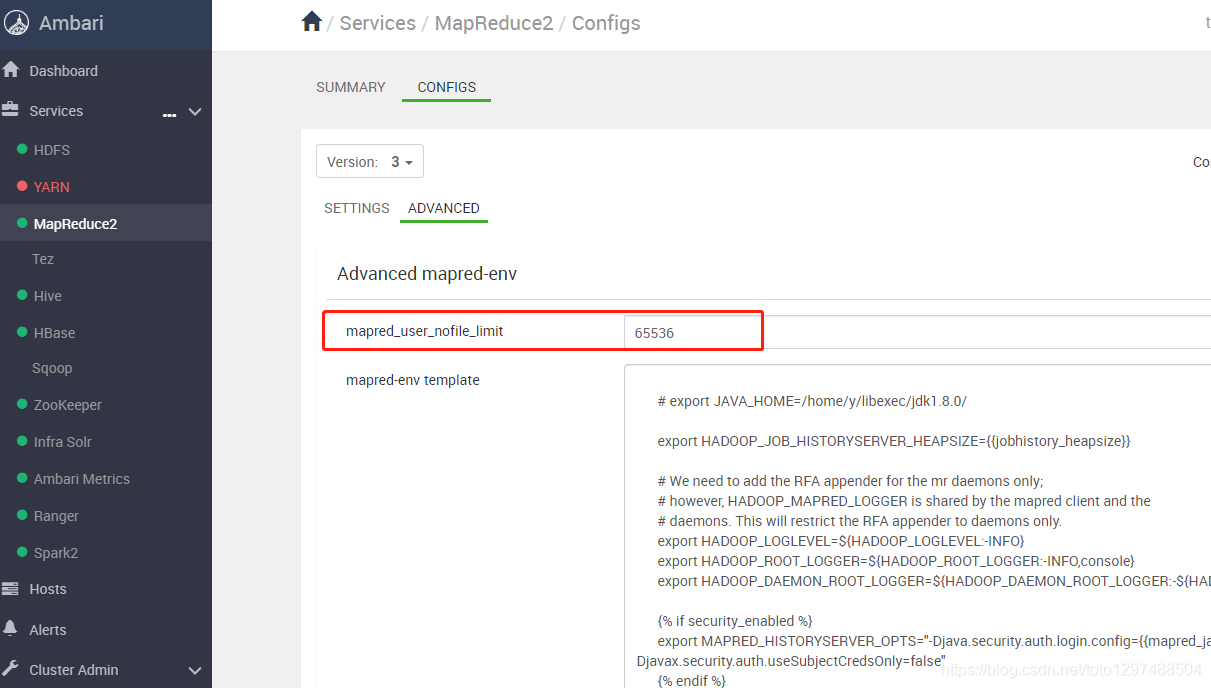
Task: Click the Hosts server icon
Action: 11,589
